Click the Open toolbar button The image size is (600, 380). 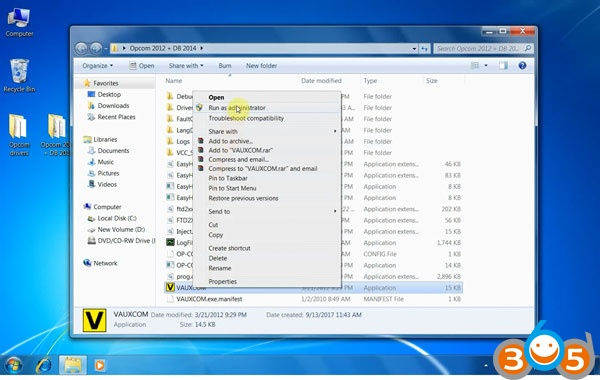coord(142,66)
